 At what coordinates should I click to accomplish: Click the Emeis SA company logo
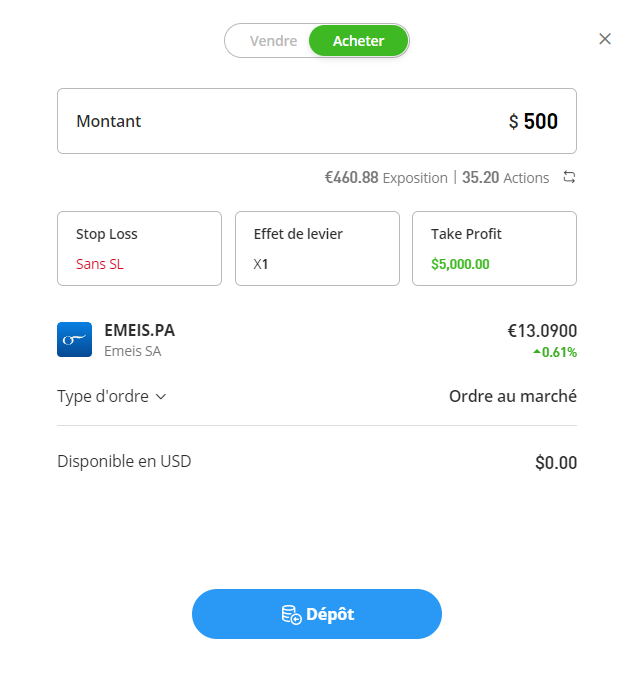click(74, 340)
